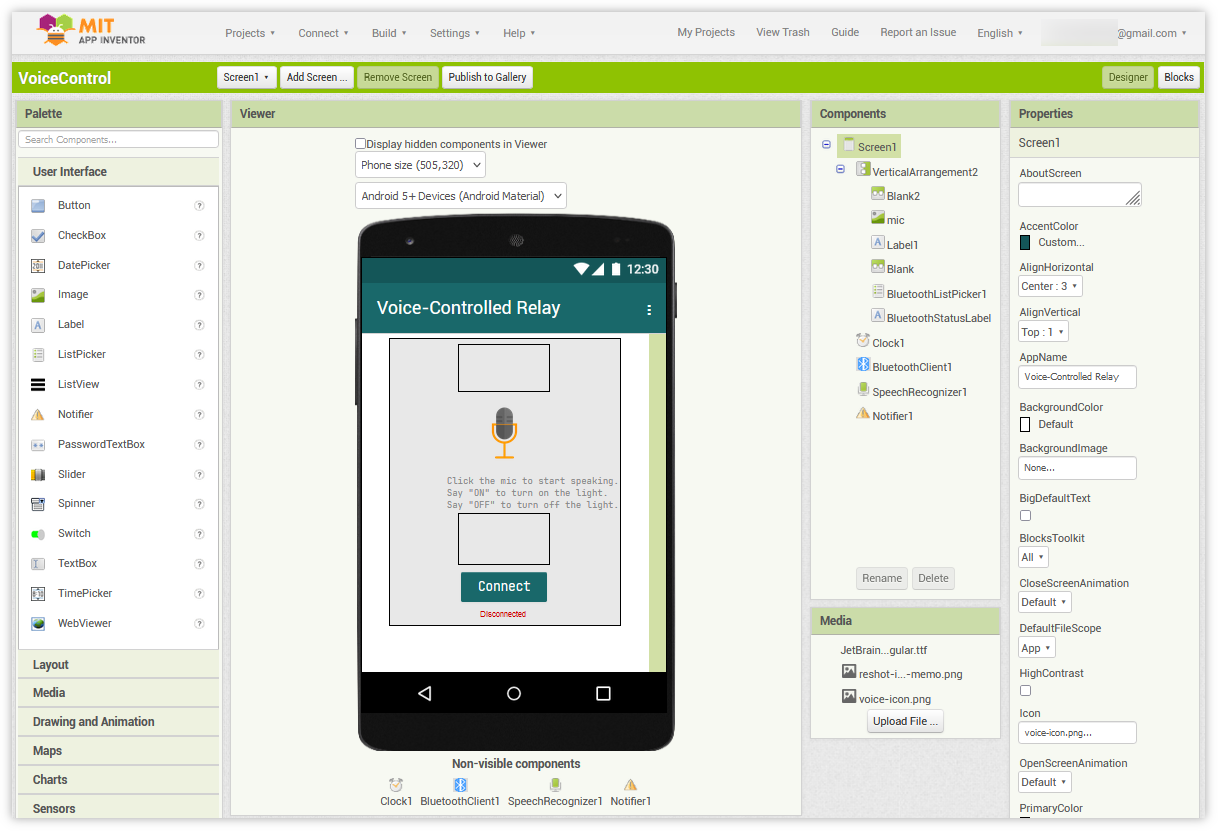
Task: Open help for the Button component
Action: 199,206
